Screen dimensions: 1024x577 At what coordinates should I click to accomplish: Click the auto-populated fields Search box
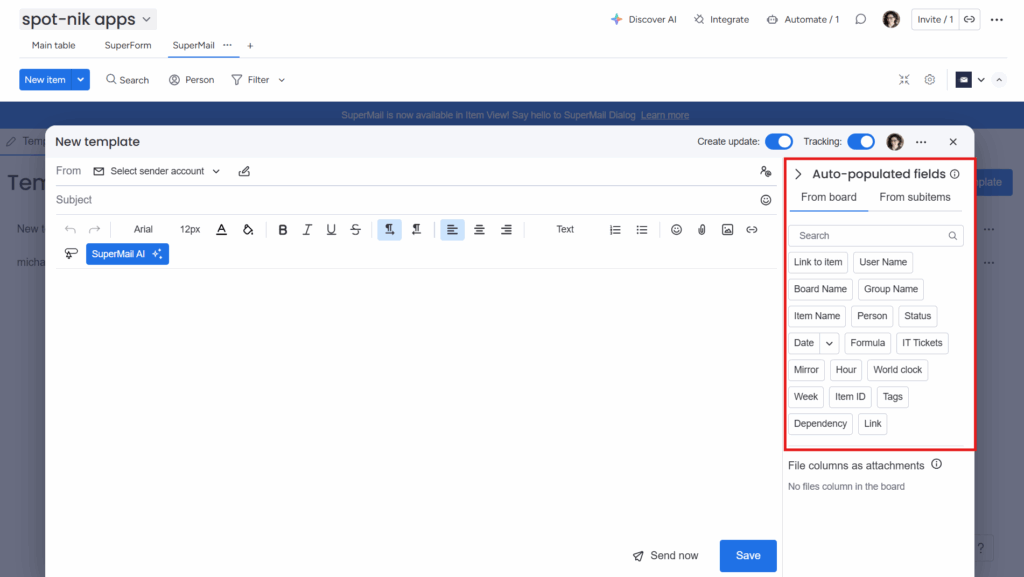875,236
